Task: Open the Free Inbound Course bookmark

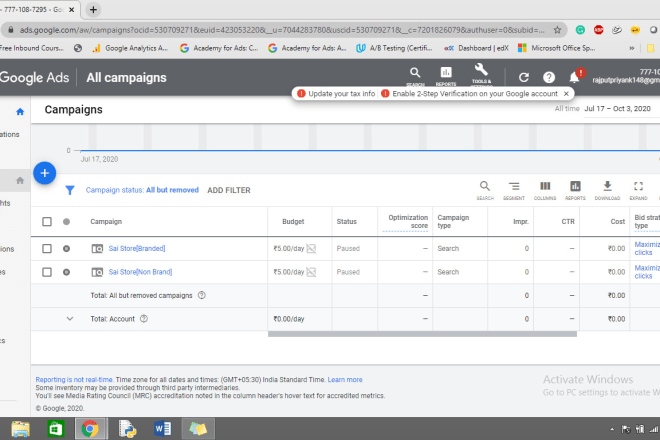Action: [x=32, y=48]
